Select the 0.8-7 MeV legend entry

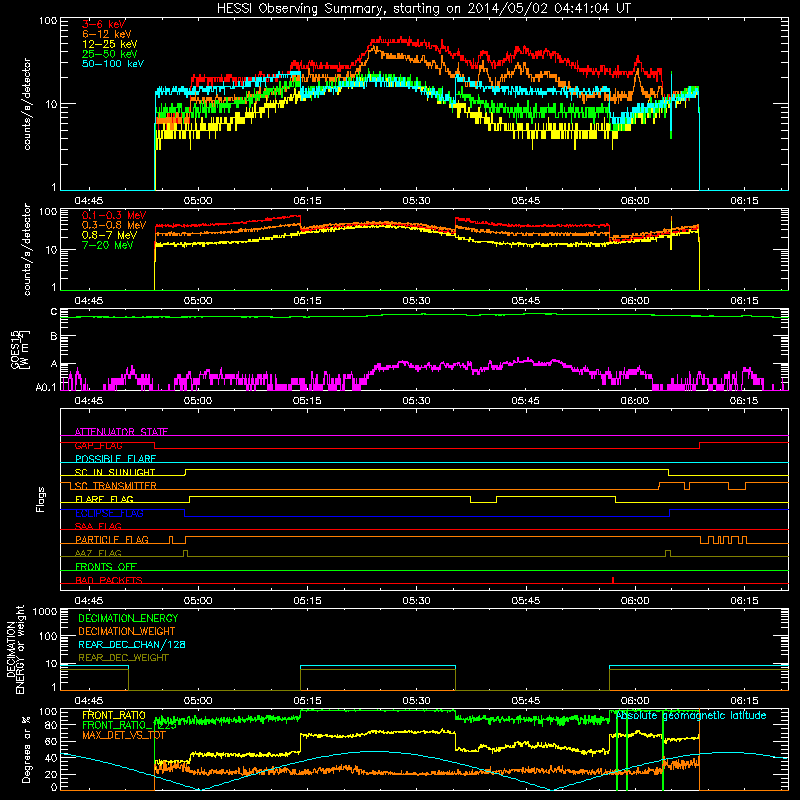tap(109, 235)
